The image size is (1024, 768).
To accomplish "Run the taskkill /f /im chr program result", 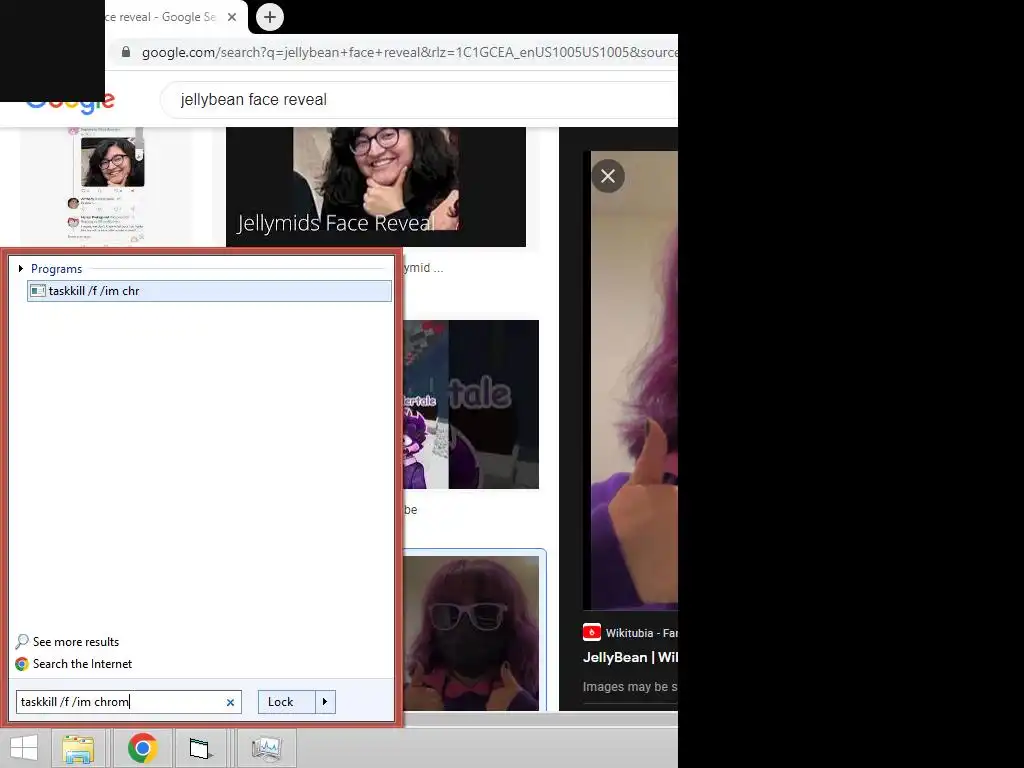I will point(210,291).
